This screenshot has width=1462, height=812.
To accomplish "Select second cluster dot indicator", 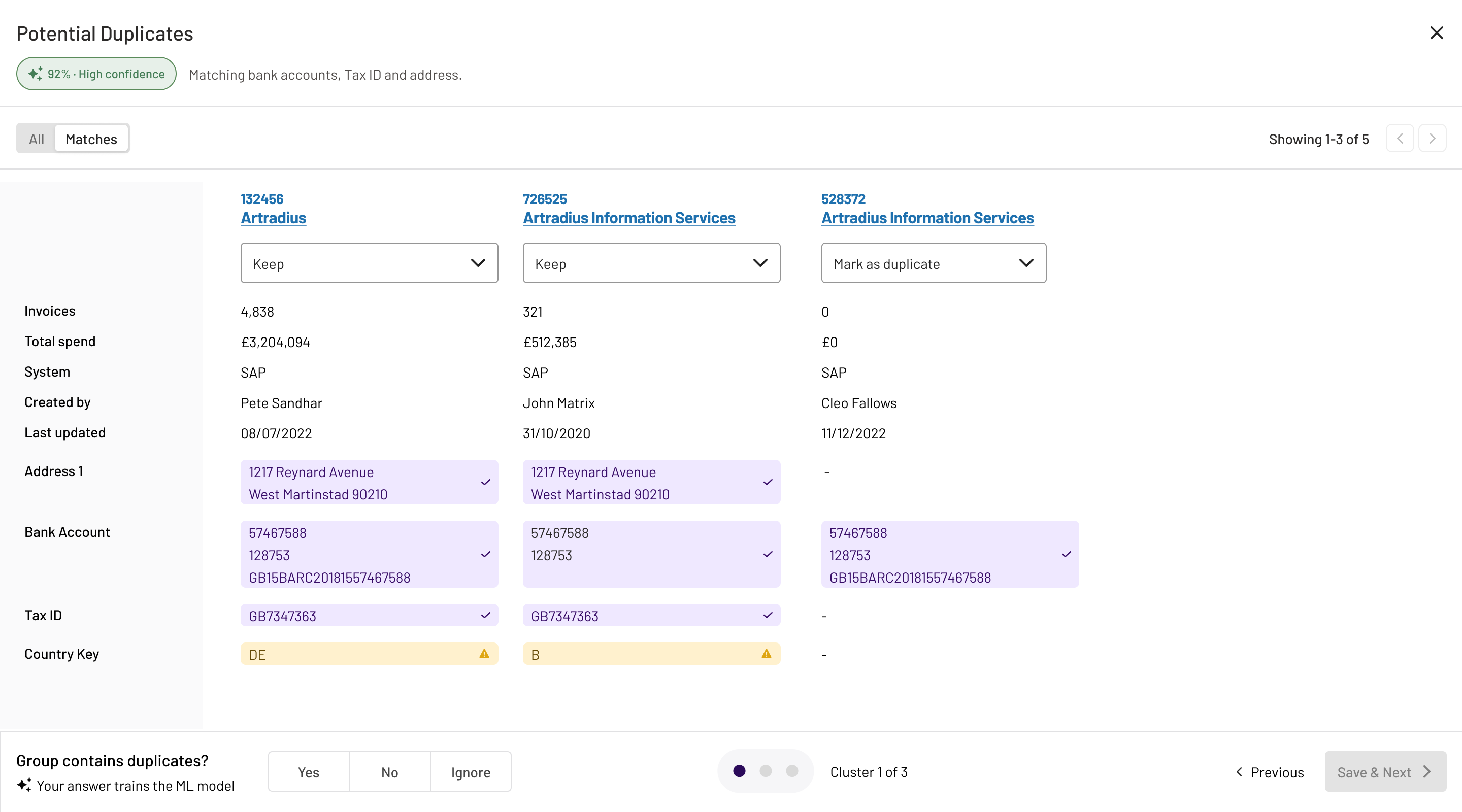I will click(766, 771).
